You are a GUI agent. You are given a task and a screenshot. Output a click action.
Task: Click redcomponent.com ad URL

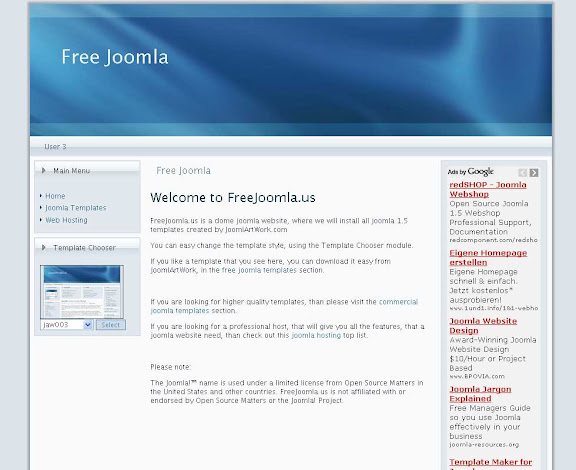(x=493, y=240)
